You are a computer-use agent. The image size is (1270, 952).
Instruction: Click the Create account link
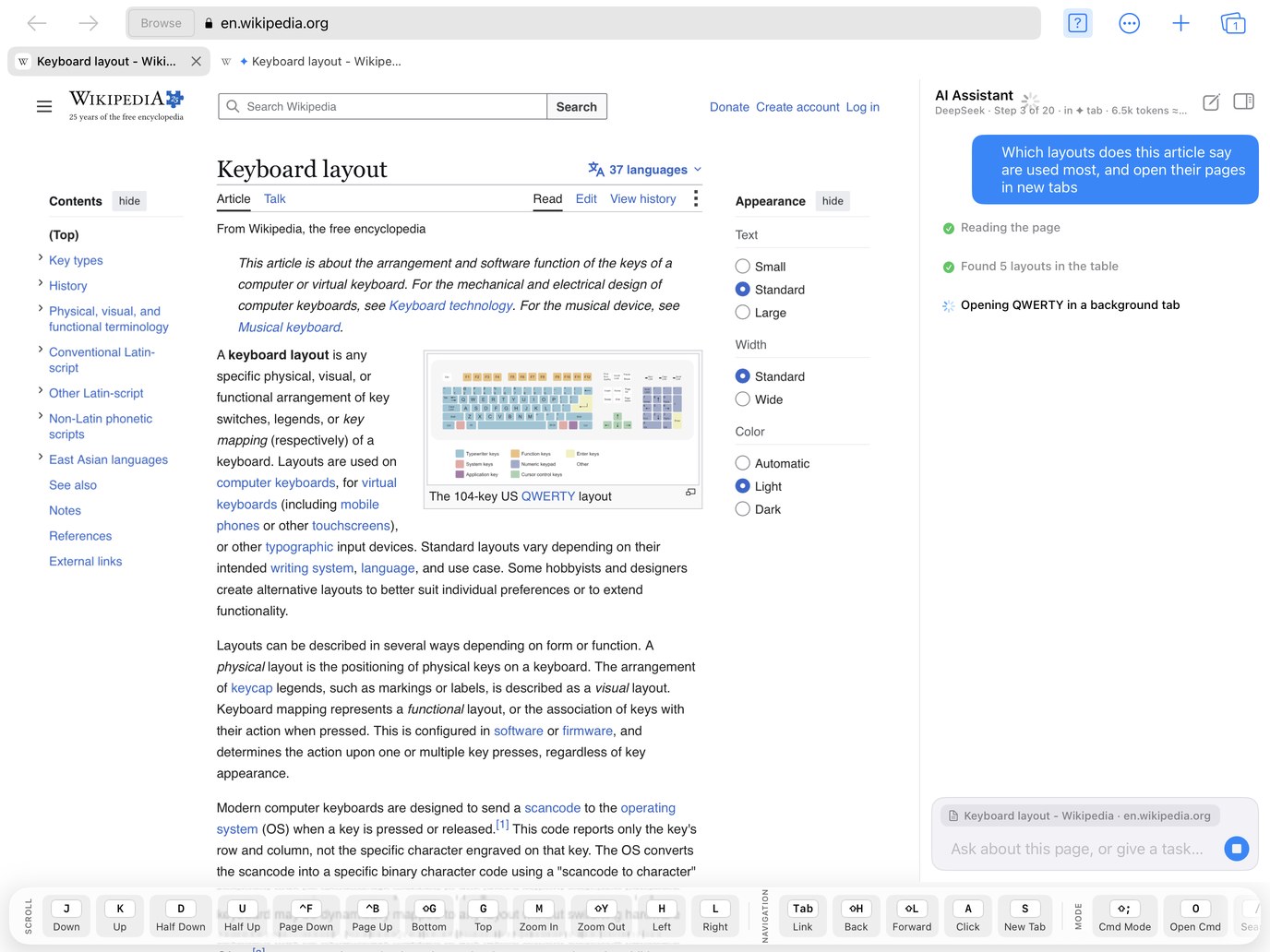797,107
